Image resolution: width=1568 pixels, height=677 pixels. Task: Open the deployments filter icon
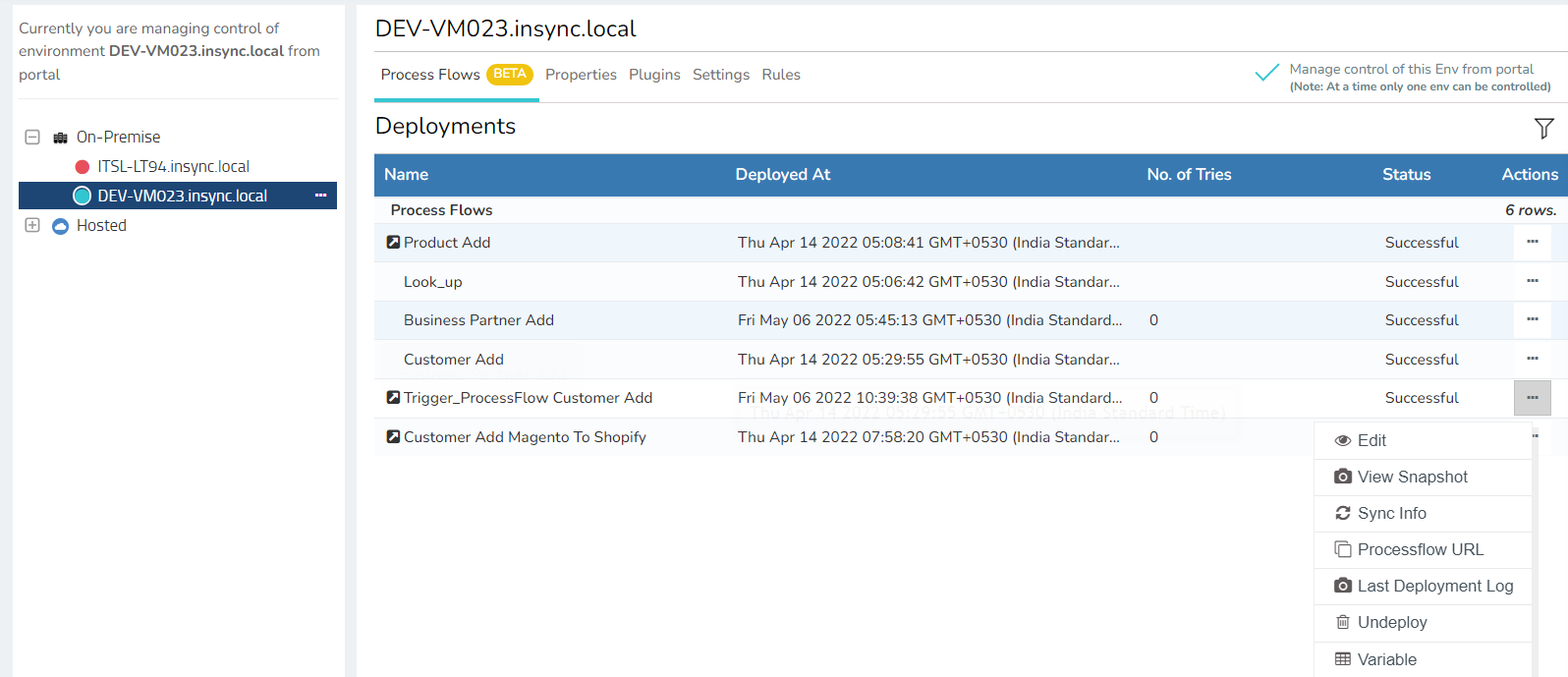tap(1543, 129)
